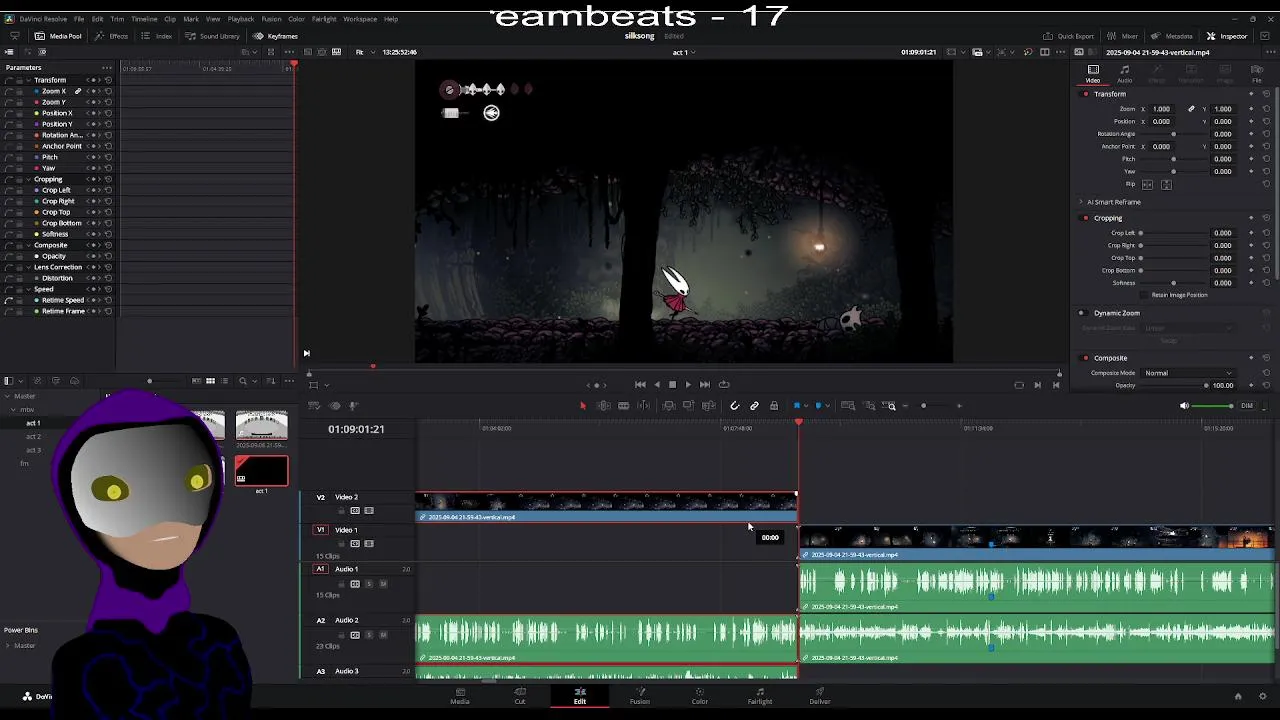Image resolution: width=1280 pixels, height=720 pixels.
Task: Open the Fusion menu in menu bar
Action: pyautogui.click(x=271, y=19)
